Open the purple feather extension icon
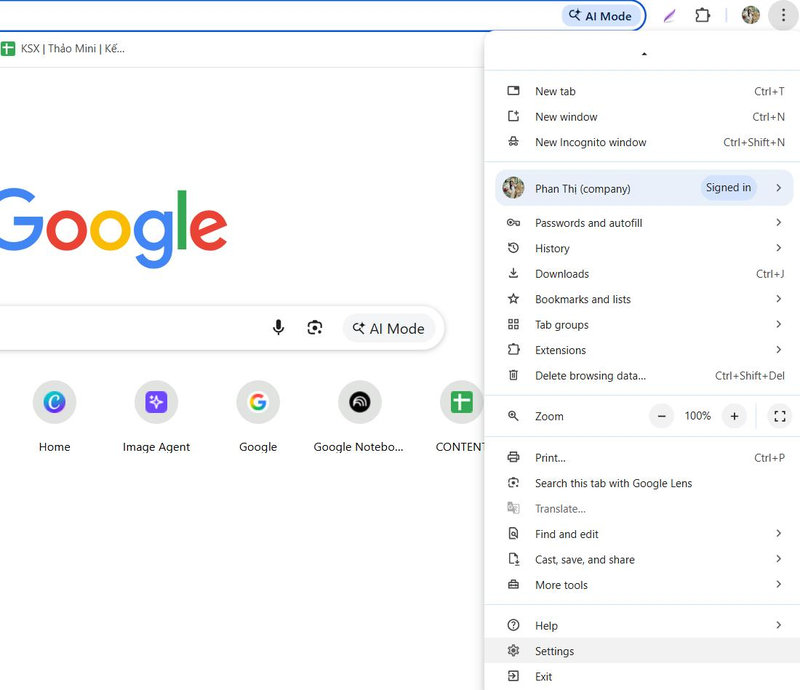Viewport: 800px width, 690px height. click(x=669, y=16)
